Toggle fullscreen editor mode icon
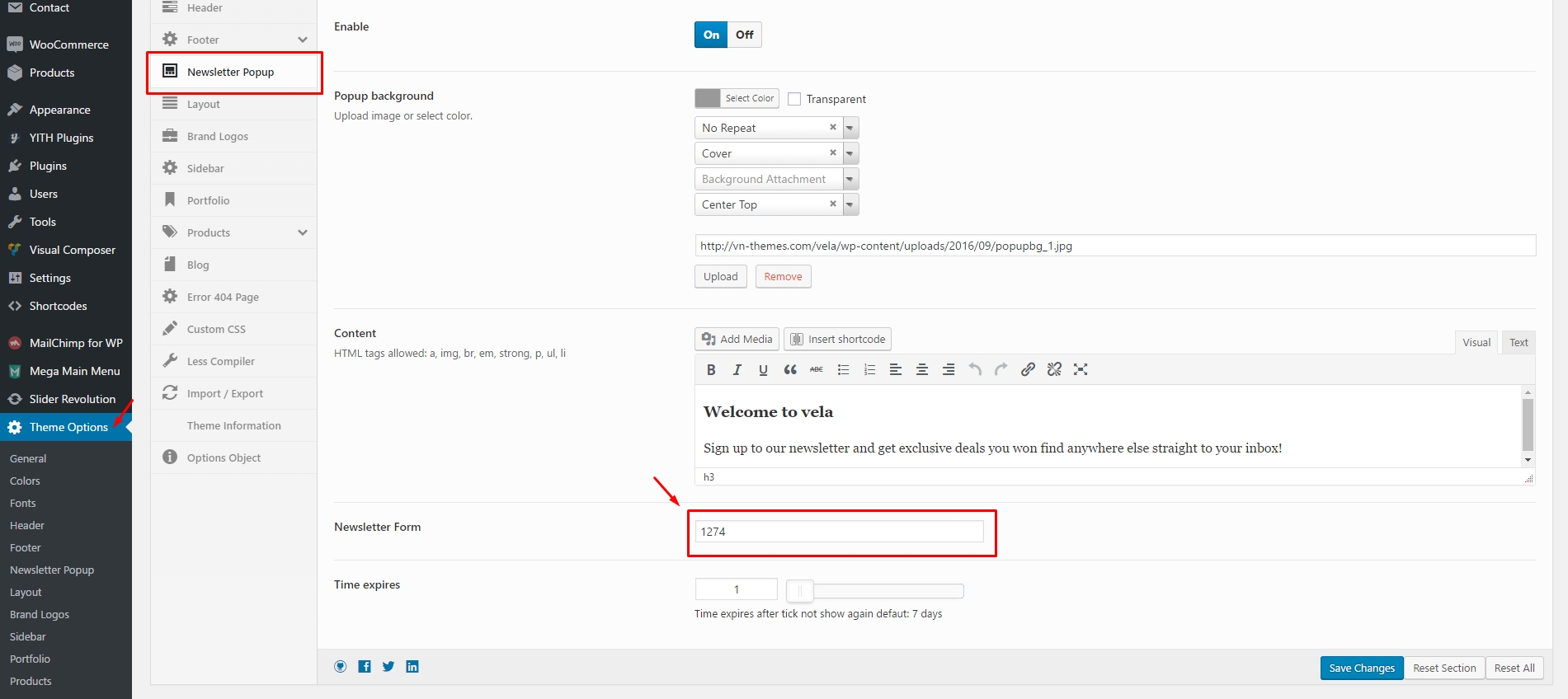The image size is (1568, 699). click(1081, 370)
